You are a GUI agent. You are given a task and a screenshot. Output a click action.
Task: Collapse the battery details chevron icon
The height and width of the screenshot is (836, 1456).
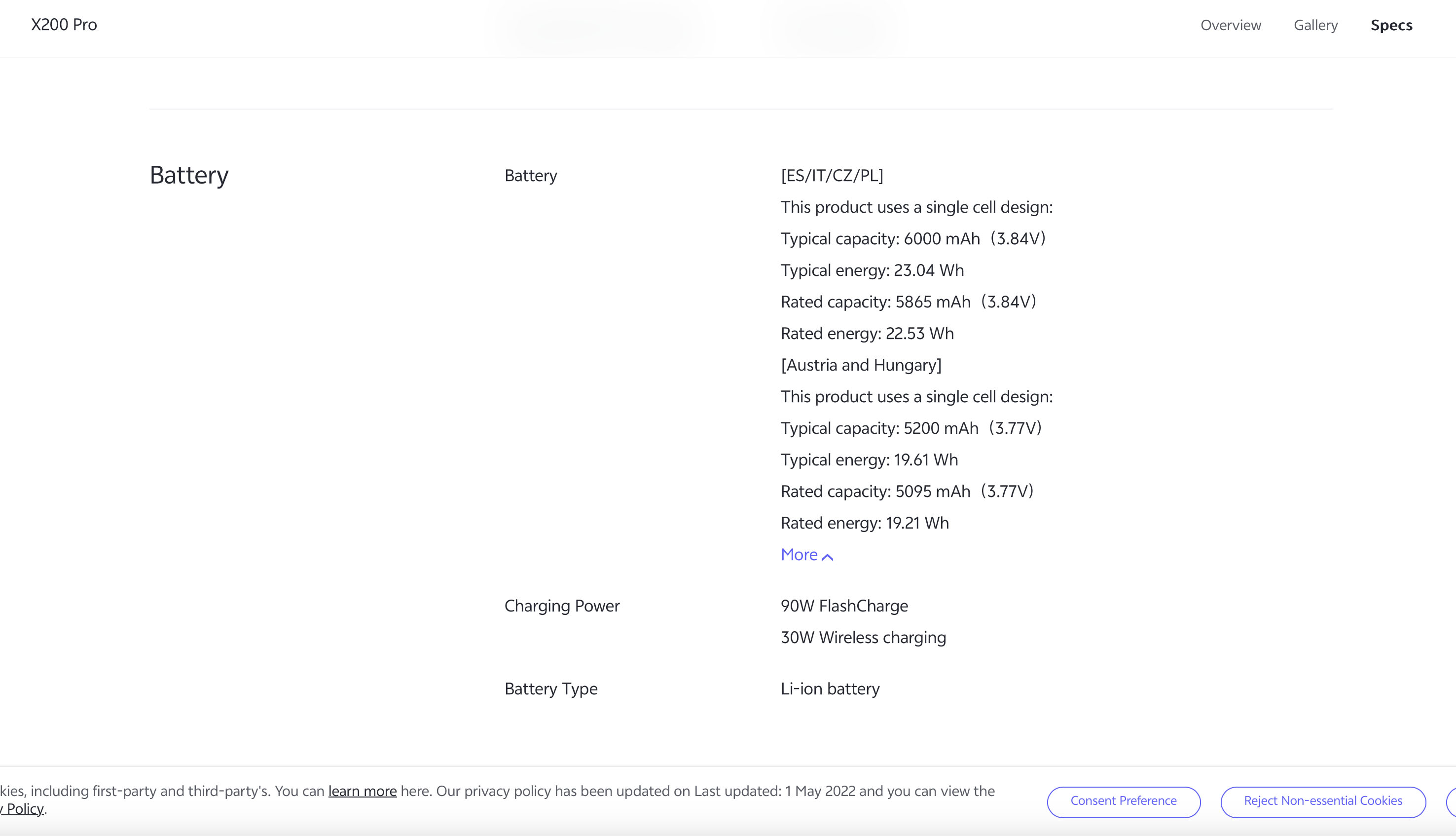point(827,556)
